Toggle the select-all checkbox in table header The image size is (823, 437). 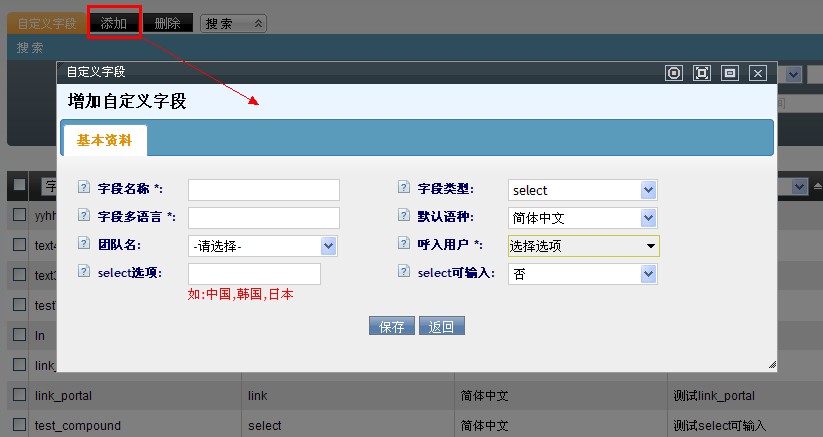[19, 185]
